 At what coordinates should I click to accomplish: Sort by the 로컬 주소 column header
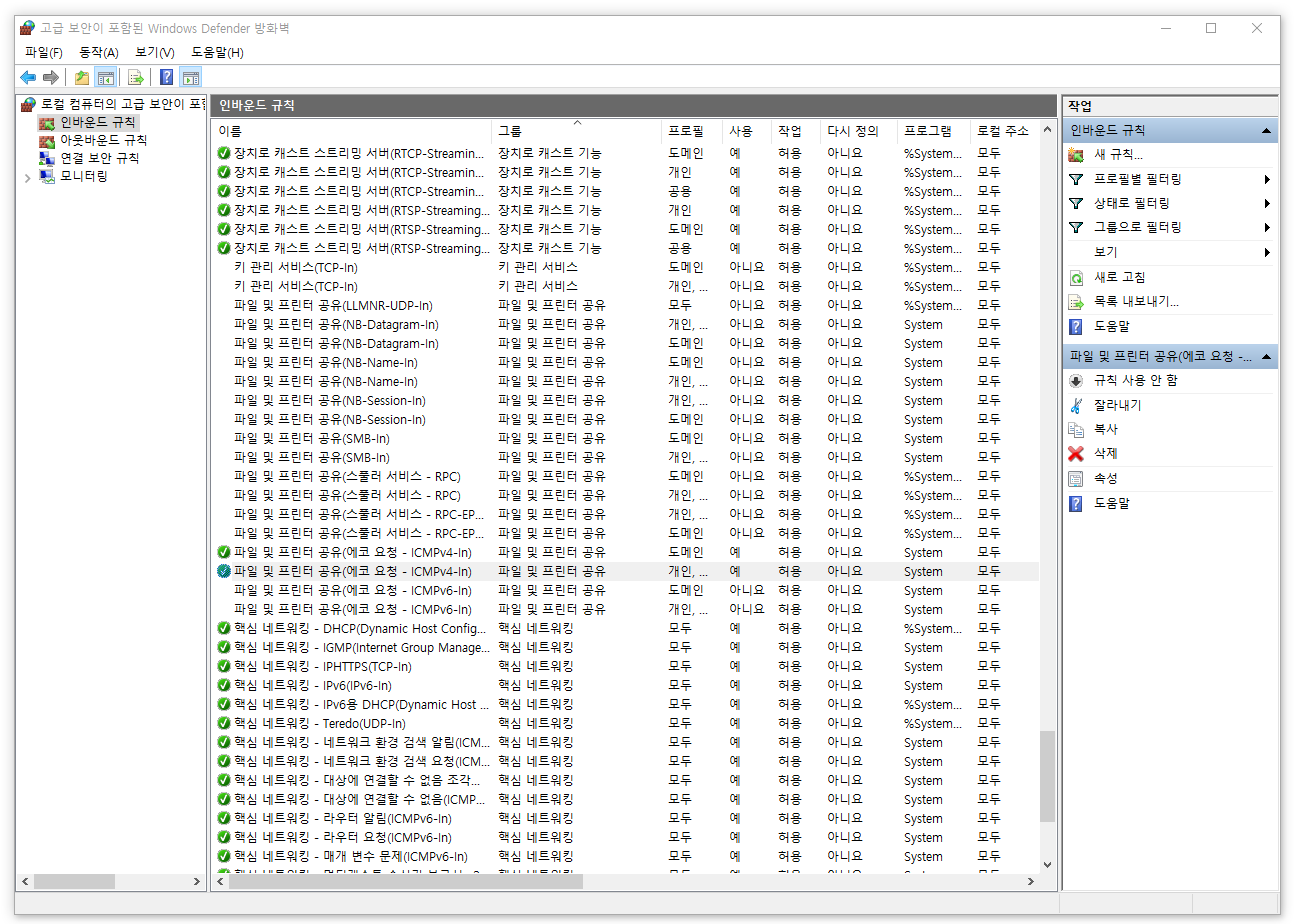click(x=1005, y=131)
